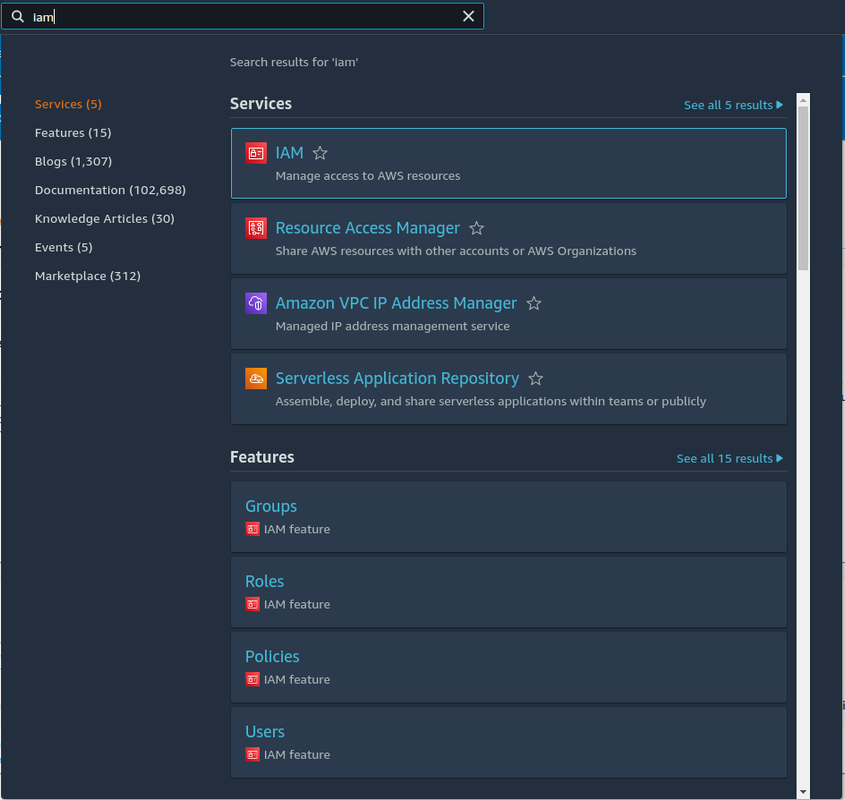The image size is (845, 800).
Task: Click 'IAM feature' text under Roles
Action: tap(297, 605)
